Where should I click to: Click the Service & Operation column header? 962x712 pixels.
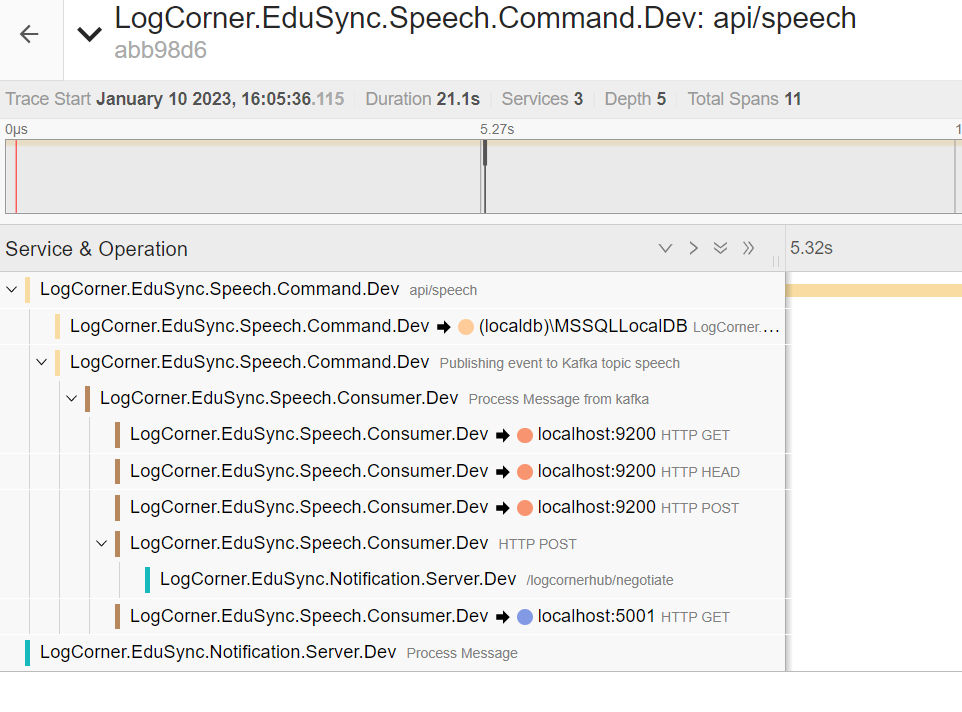click(96, 249)
